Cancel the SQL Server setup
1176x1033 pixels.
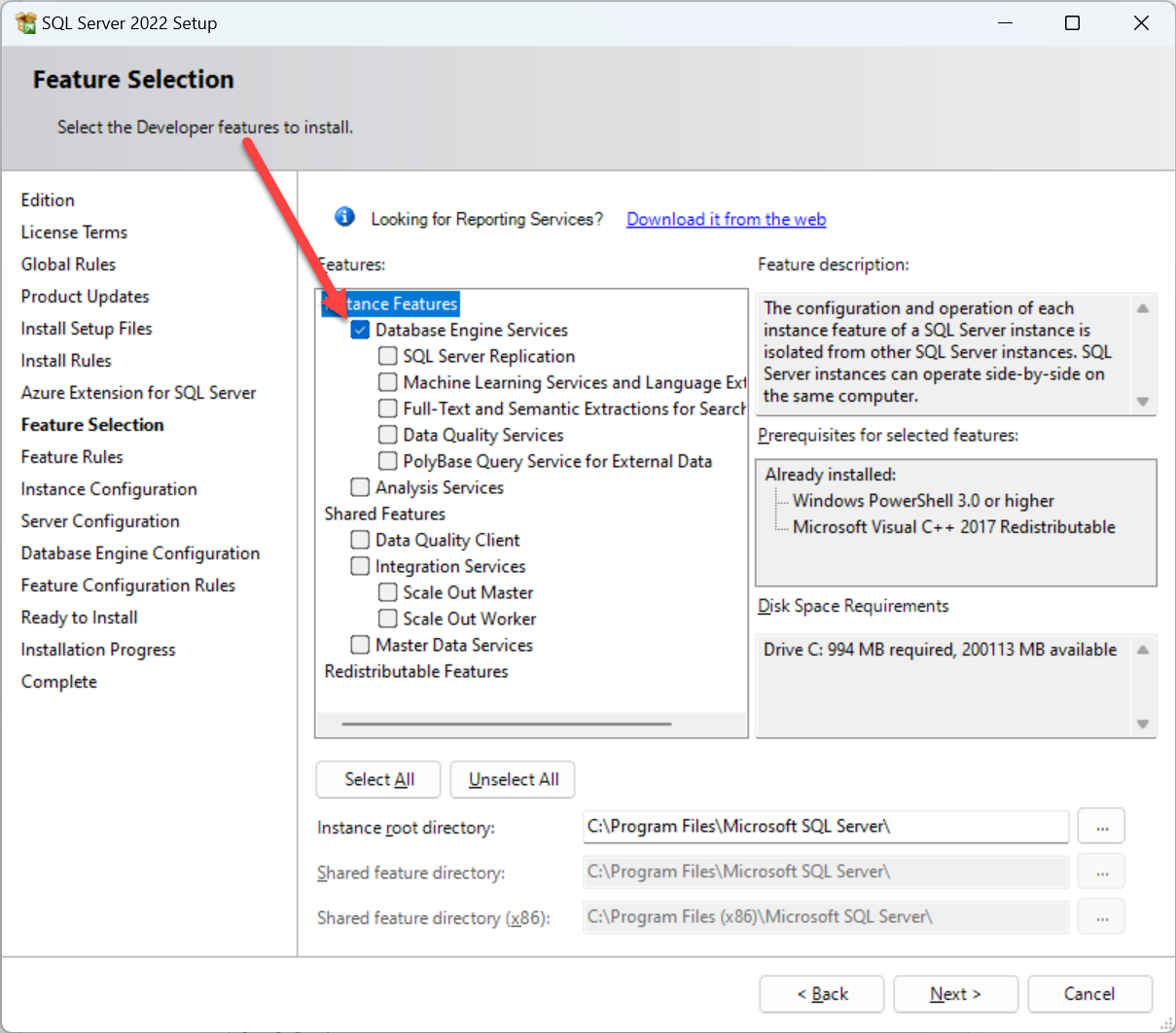[1089, 994]
